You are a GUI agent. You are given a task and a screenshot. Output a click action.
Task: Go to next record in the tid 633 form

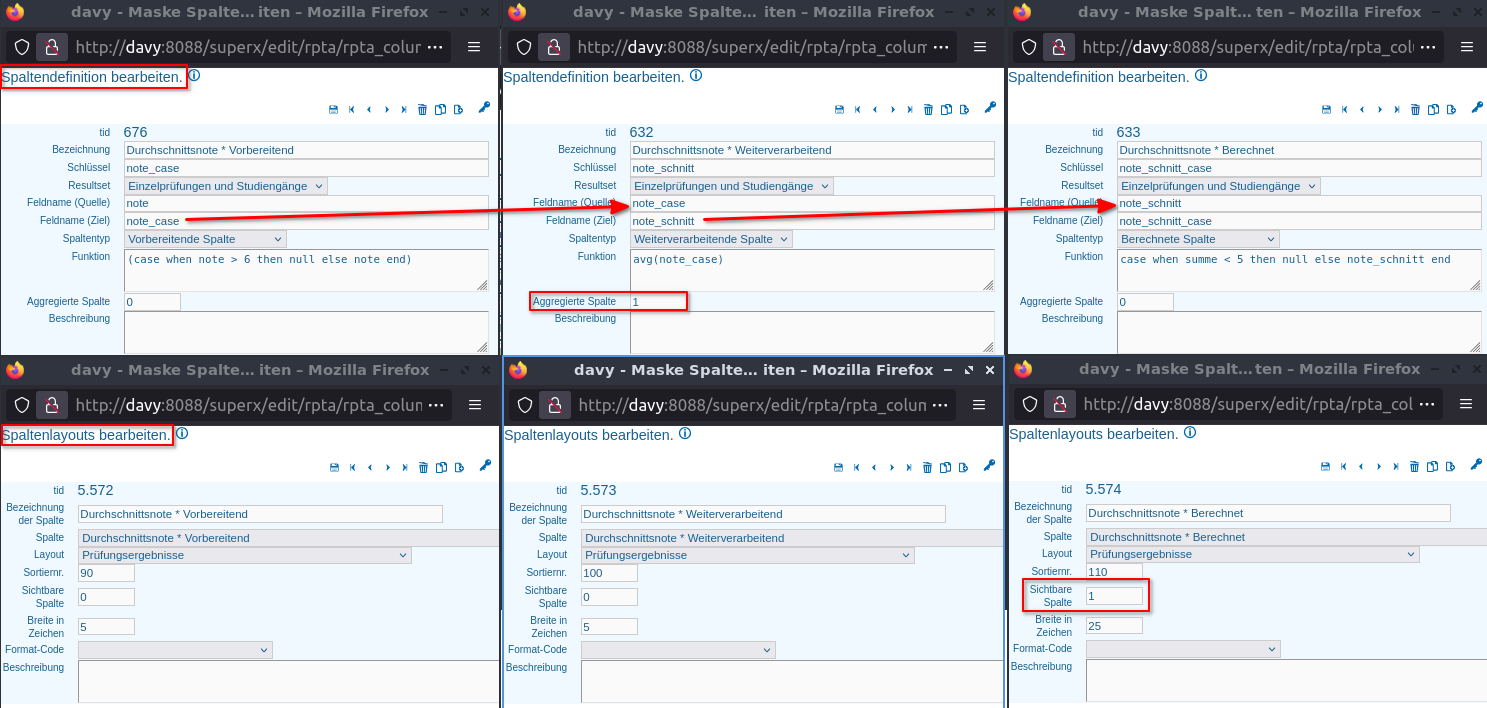(x=1379, y=110)
